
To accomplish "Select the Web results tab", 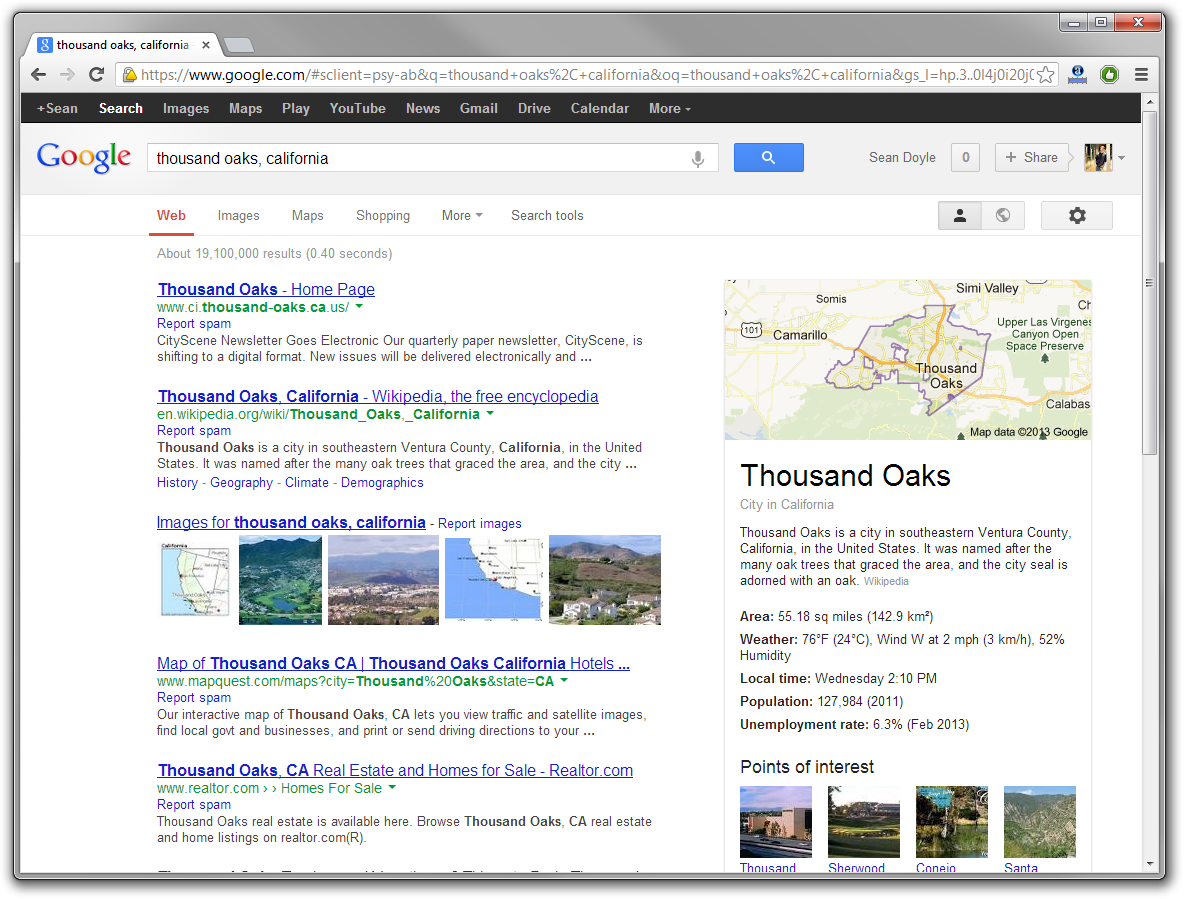I will click(x=171, y=216).
